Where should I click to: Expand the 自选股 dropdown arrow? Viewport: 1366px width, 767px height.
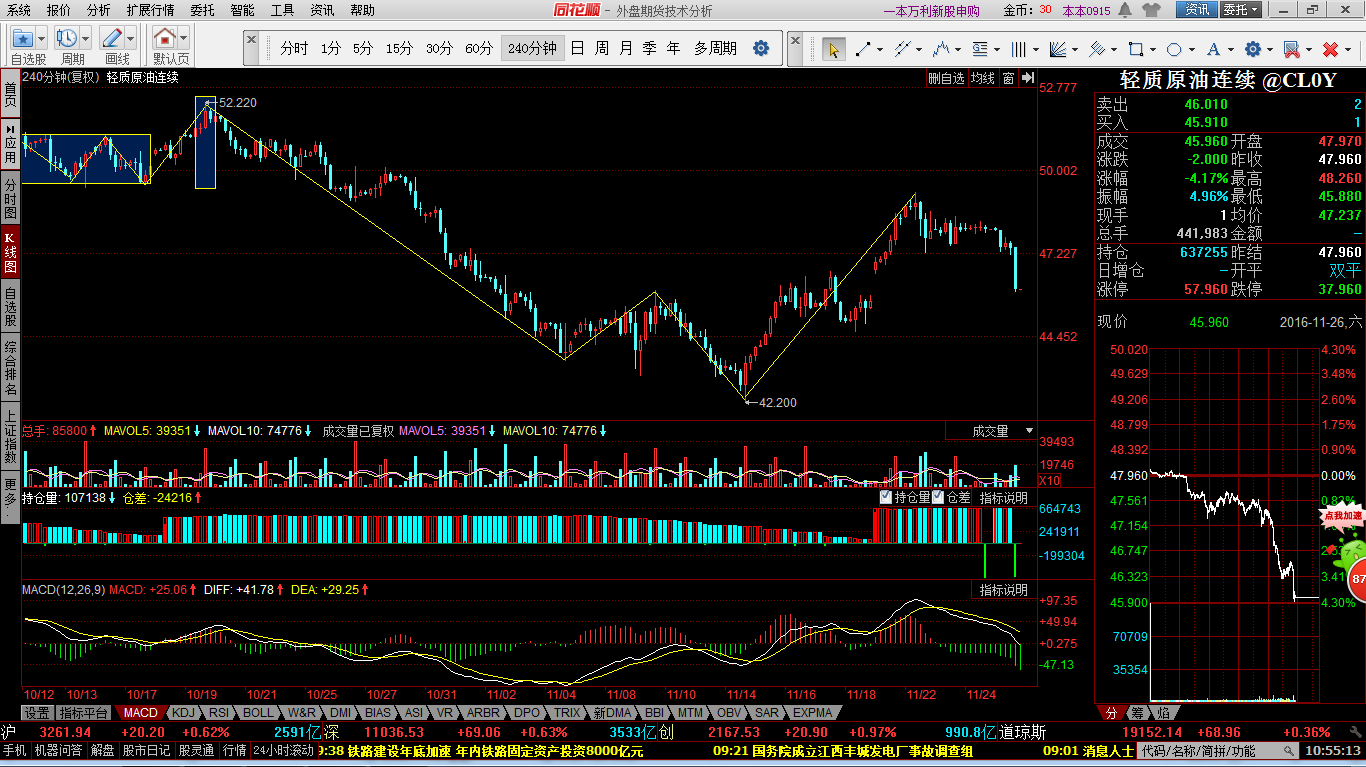pos(42,39)
